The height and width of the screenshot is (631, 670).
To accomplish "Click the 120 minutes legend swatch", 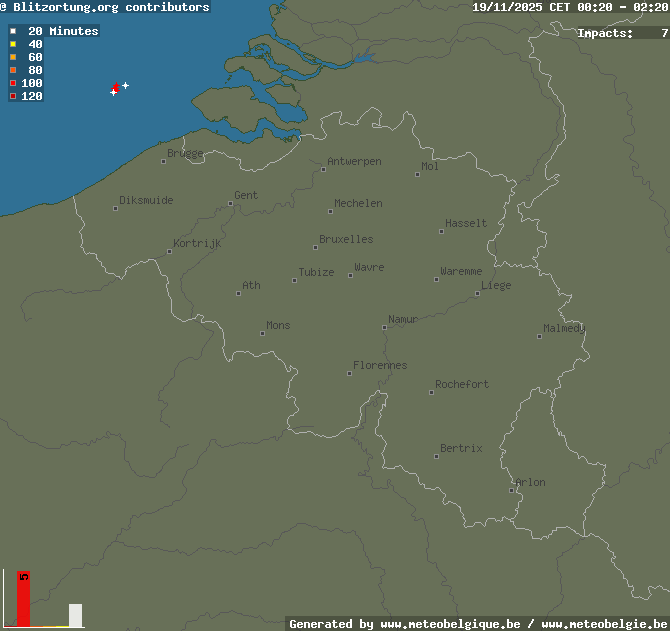I will coord(13,96).
